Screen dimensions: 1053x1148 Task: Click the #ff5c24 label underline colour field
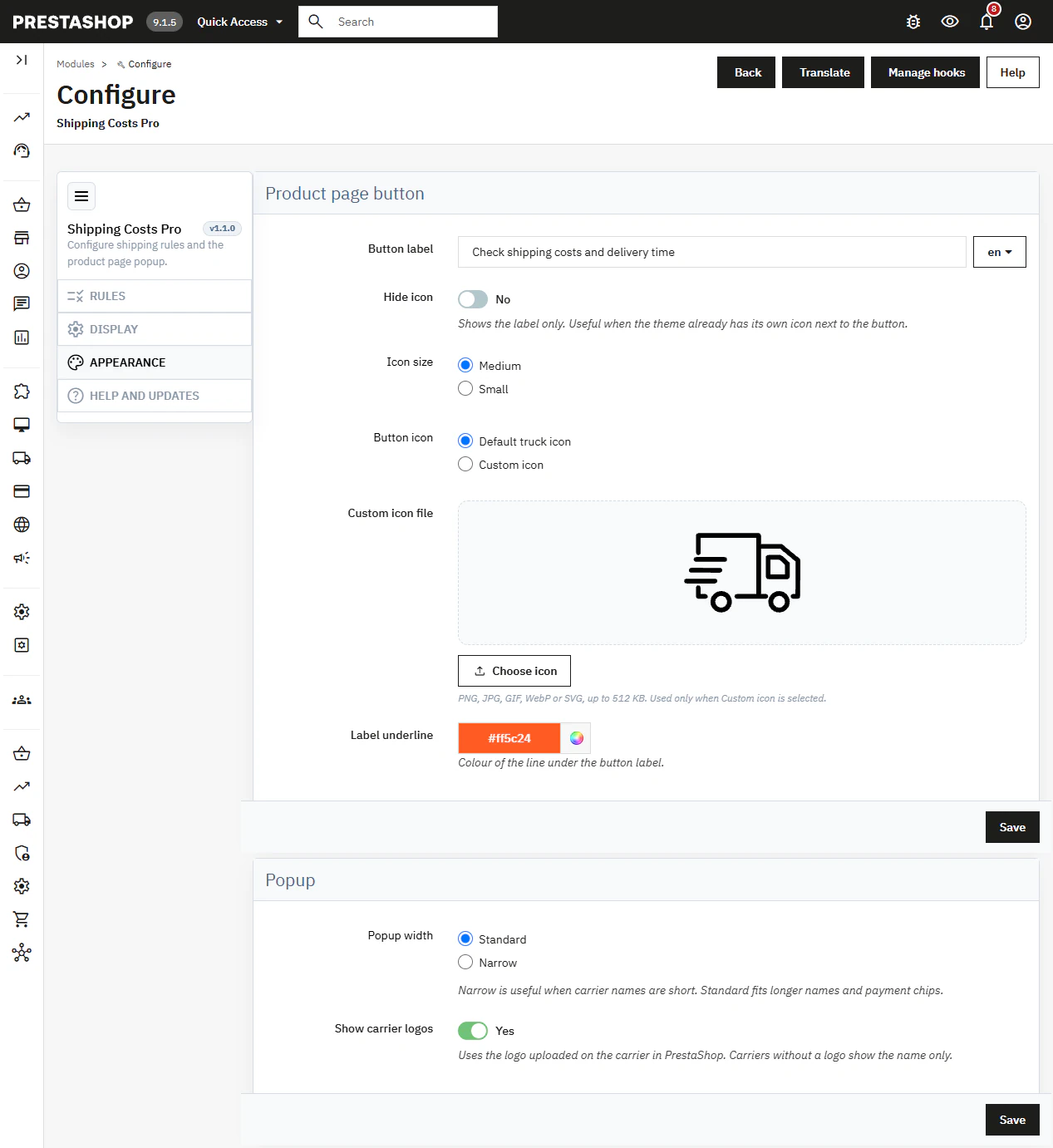click(509, 738)
